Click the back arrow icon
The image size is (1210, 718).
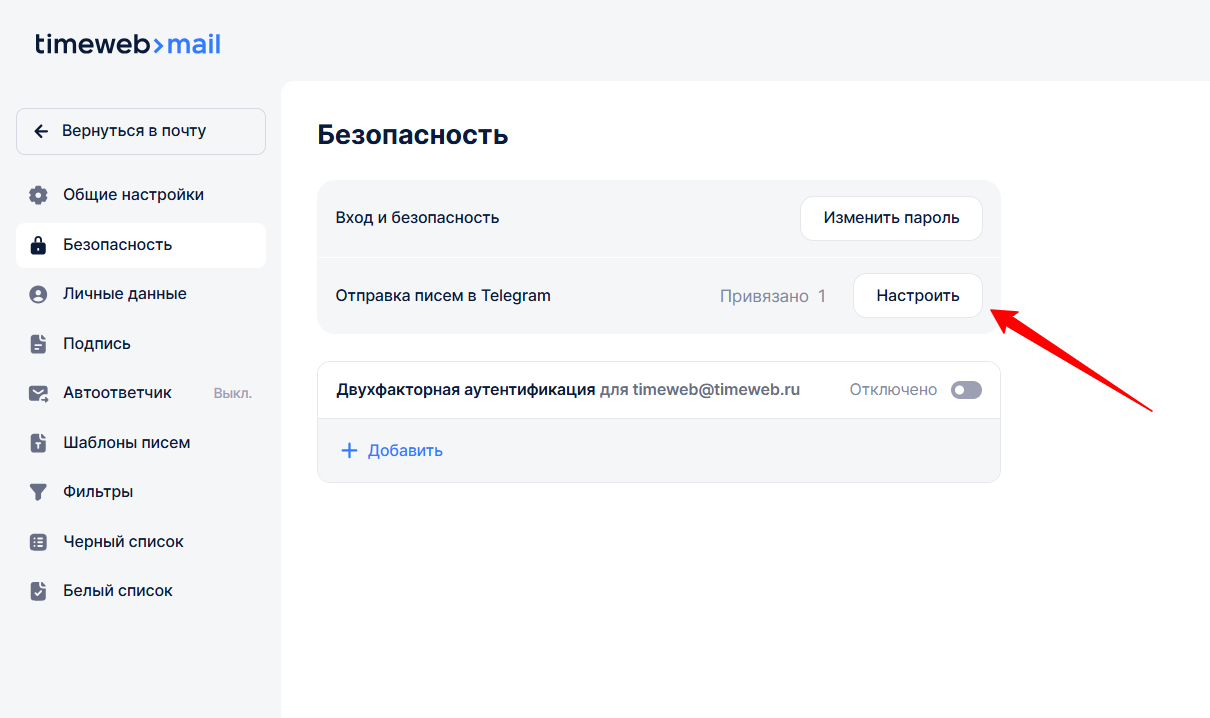click(x=41, y=131)
